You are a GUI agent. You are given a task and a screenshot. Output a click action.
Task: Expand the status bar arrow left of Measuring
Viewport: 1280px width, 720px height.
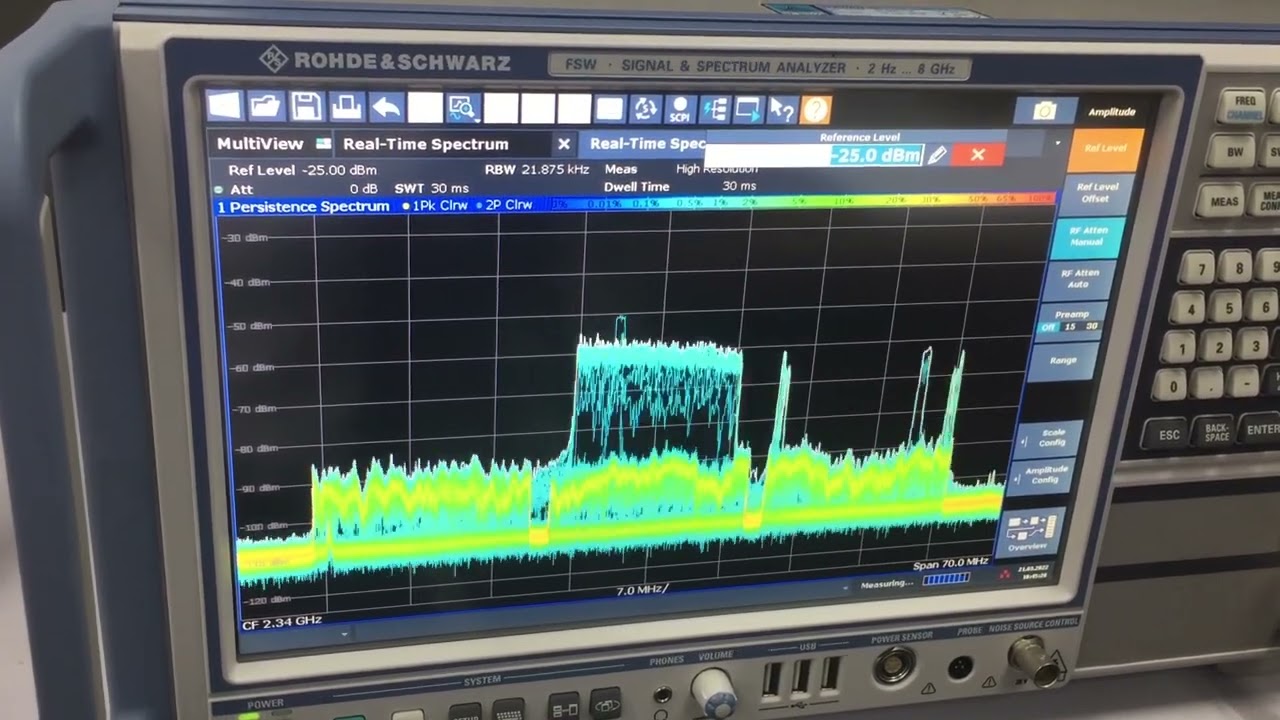846,587
